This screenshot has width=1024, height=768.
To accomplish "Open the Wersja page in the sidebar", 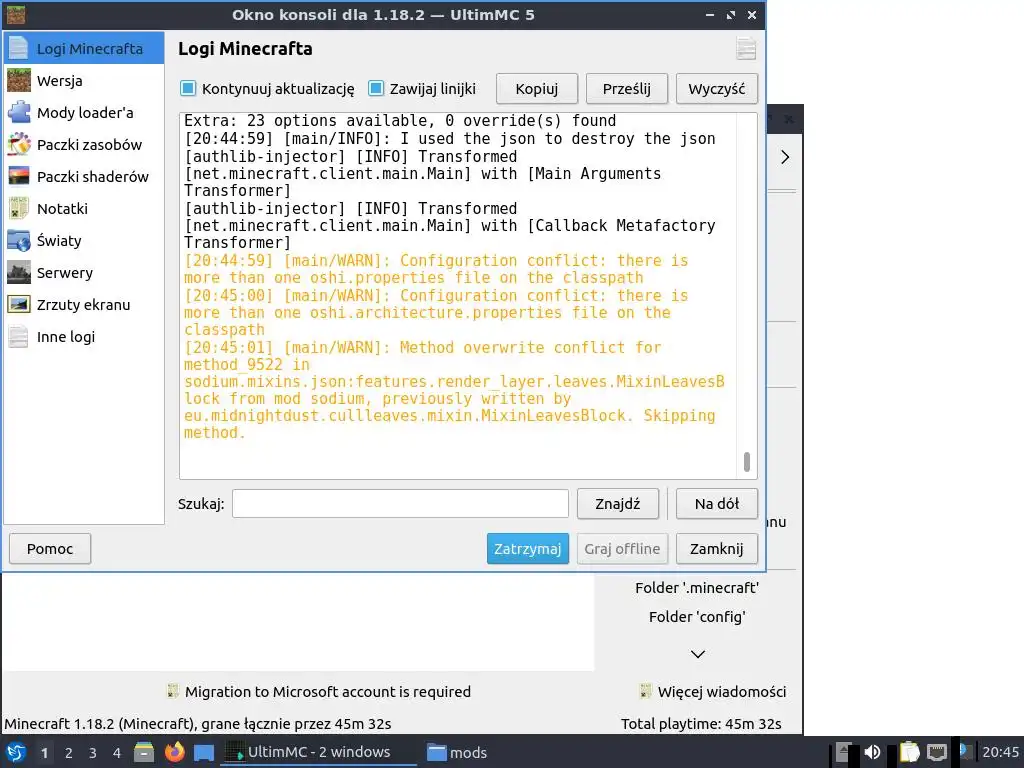I will tap(84, 81).
